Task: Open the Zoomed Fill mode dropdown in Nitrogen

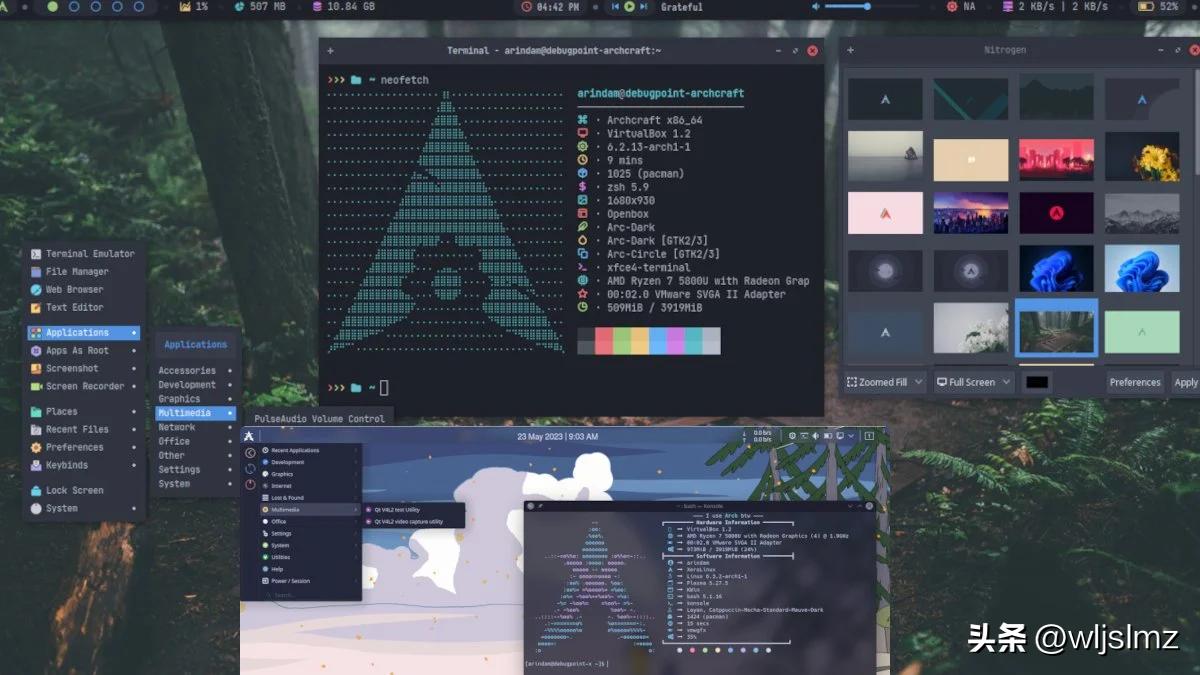Action: tap(883, 381)
